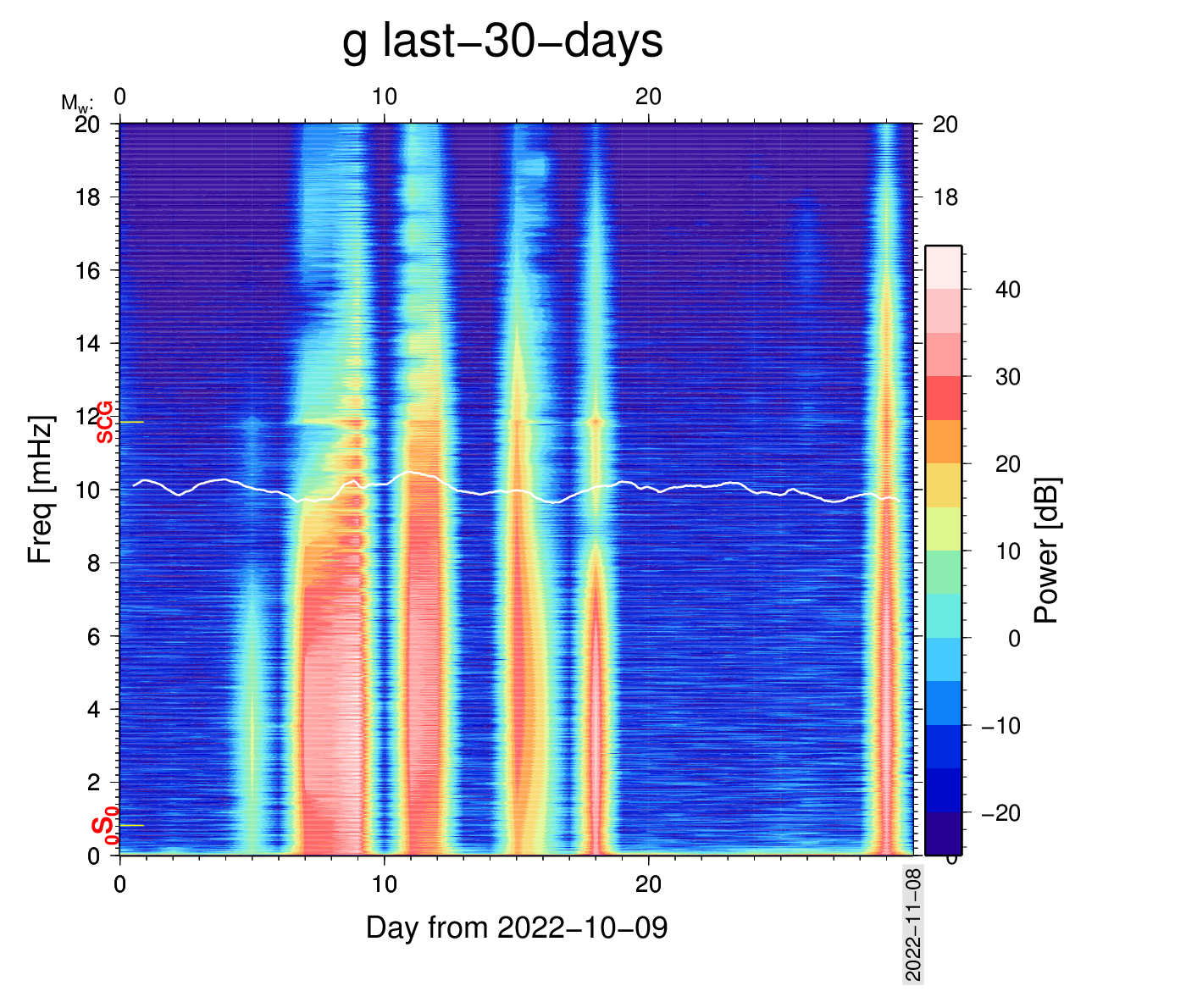The image size is (1186, 1008).
Task: Click the yellow marker beside the 0S0 label
Action: (131, 825)
